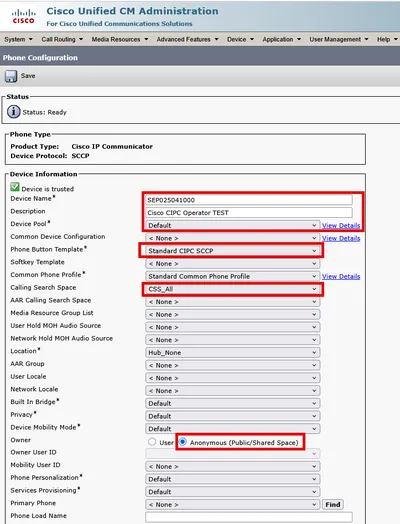Viewport: 400px width, 524px height.
Task: Open the System menu
Action: 18,39
